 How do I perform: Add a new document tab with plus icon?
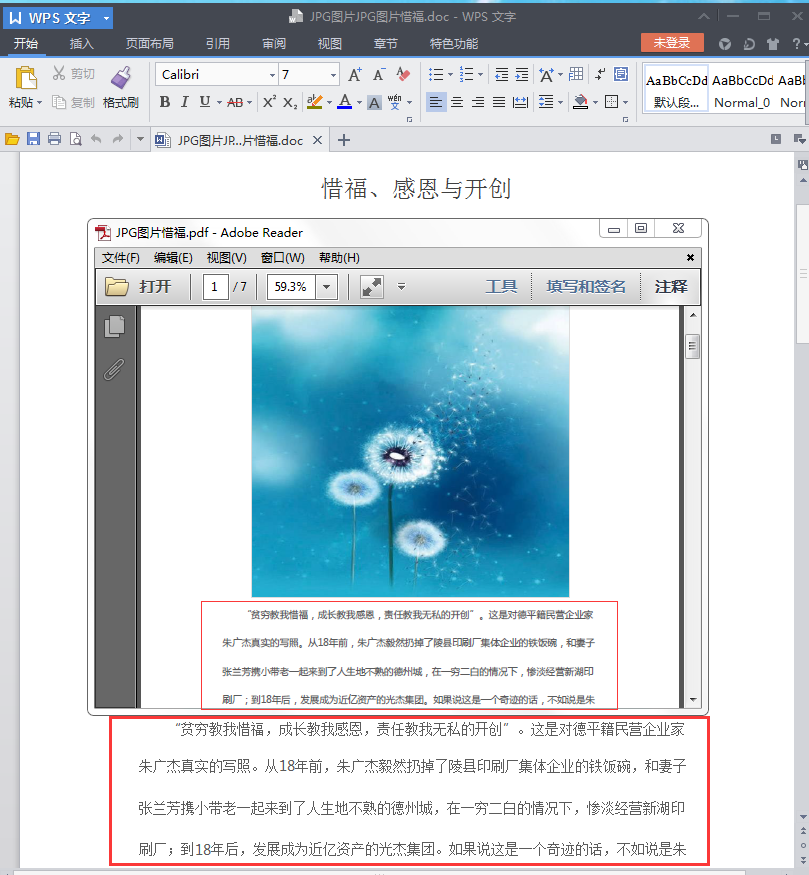click(x=344, y=140)
